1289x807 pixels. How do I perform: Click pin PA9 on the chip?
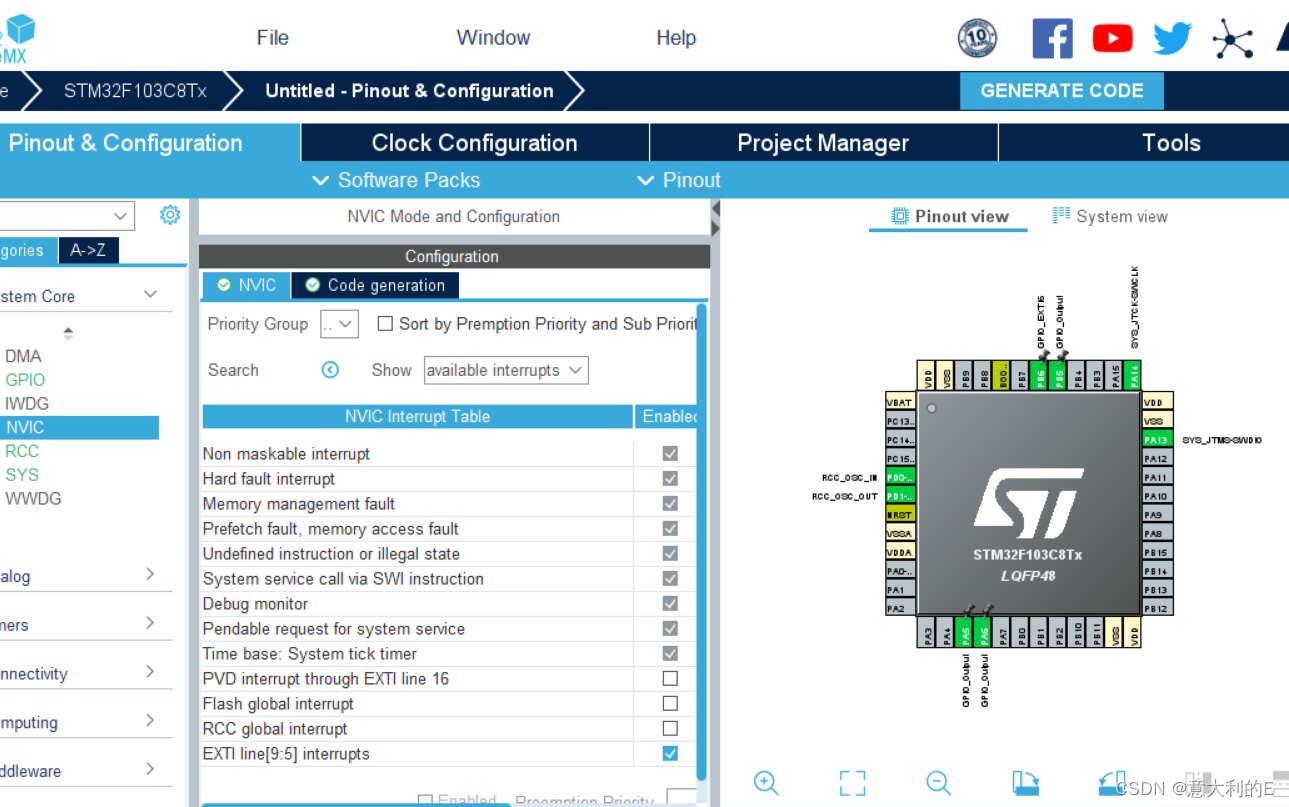tap(1156, 514)
